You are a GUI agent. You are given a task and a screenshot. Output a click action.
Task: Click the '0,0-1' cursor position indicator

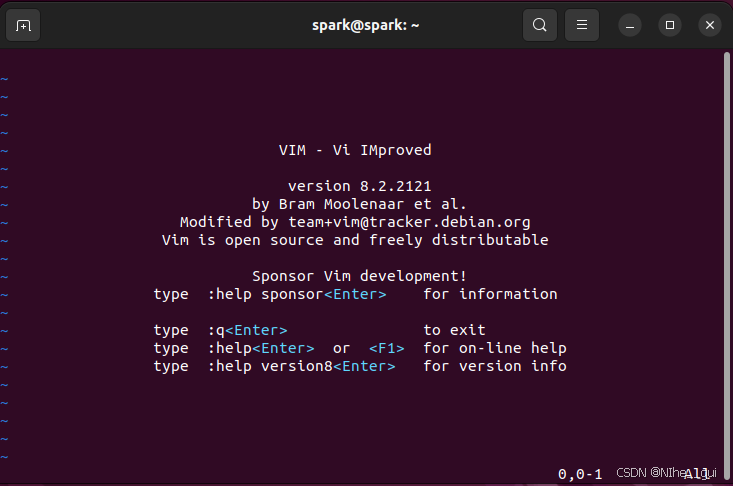coord(580,474)
